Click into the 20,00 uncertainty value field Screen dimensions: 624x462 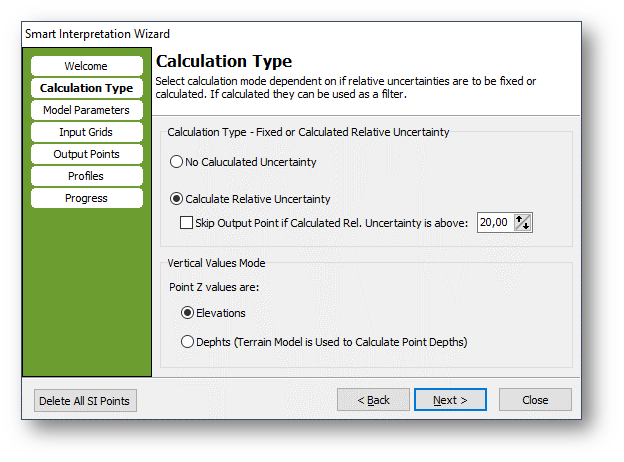[495, 222]
